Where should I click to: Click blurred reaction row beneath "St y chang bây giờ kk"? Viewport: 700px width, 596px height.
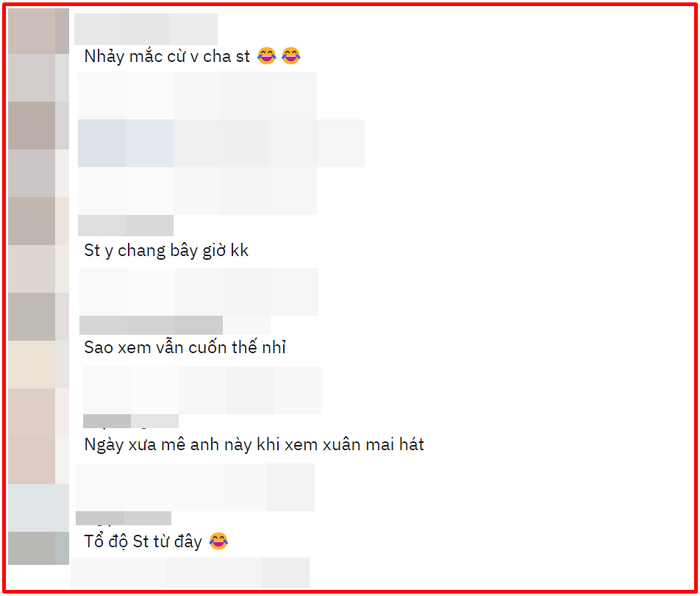(x=199, y=292)
